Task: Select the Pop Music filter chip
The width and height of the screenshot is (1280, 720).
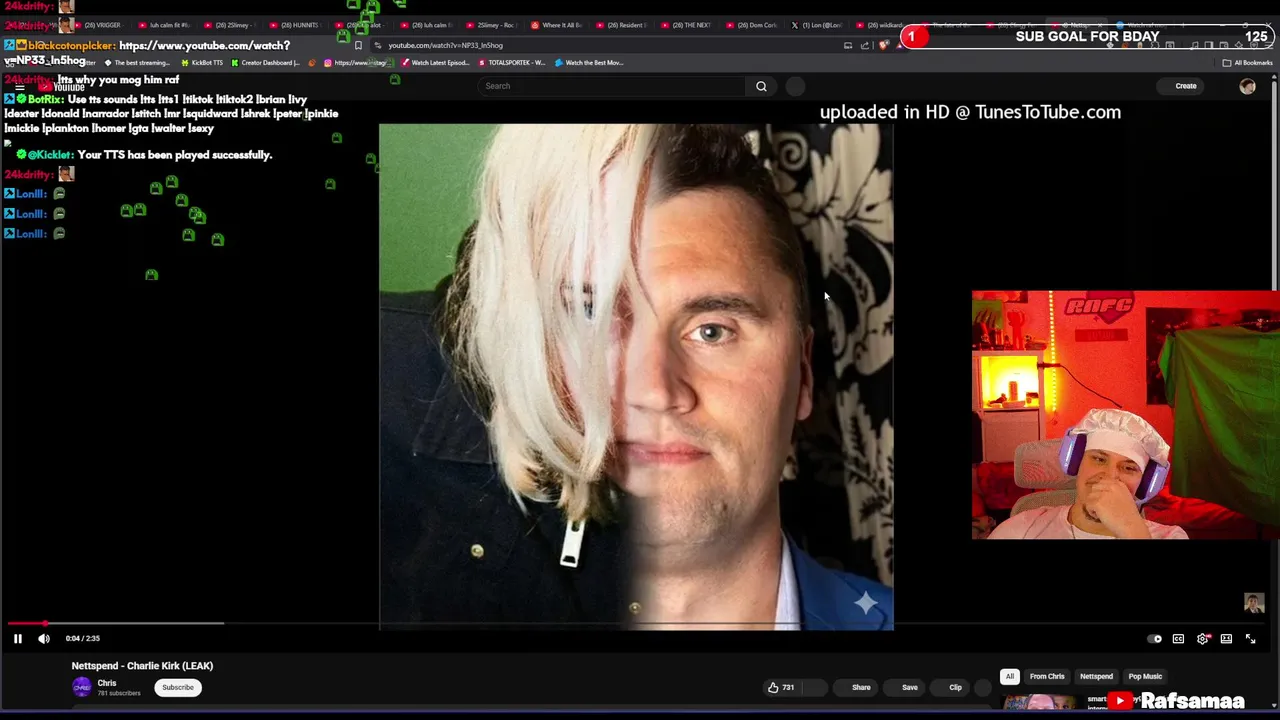Action: [1145, 677]
